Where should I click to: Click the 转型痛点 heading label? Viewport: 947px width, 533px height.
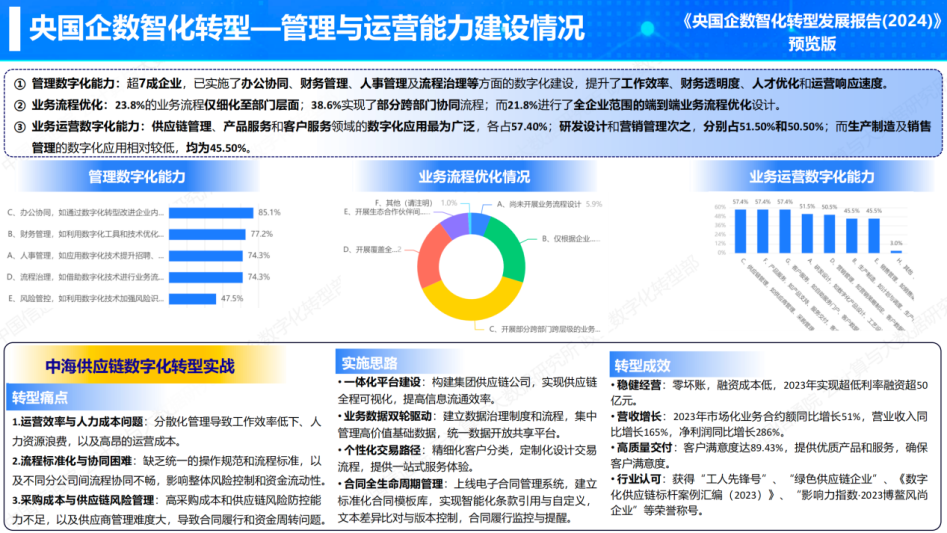pyautogui.click(x=40, y=397)
